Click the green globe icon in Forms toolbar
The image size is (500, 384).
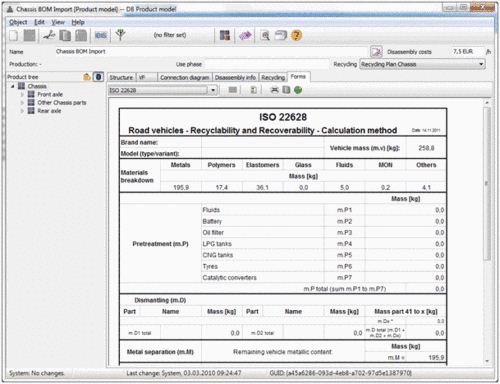tap(298, 90)
